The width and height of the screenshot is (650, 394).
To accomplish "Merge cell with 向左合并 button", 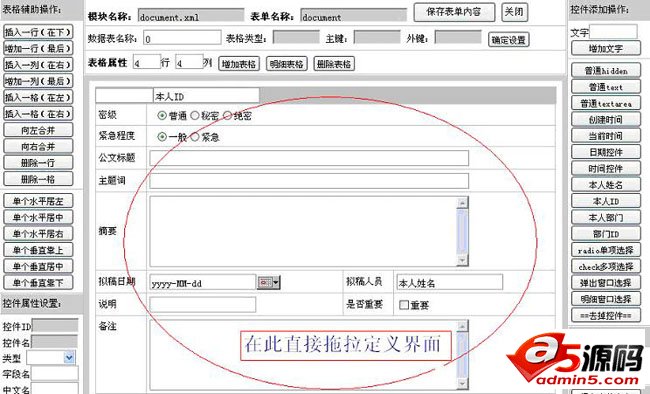I will pos(38,130).
